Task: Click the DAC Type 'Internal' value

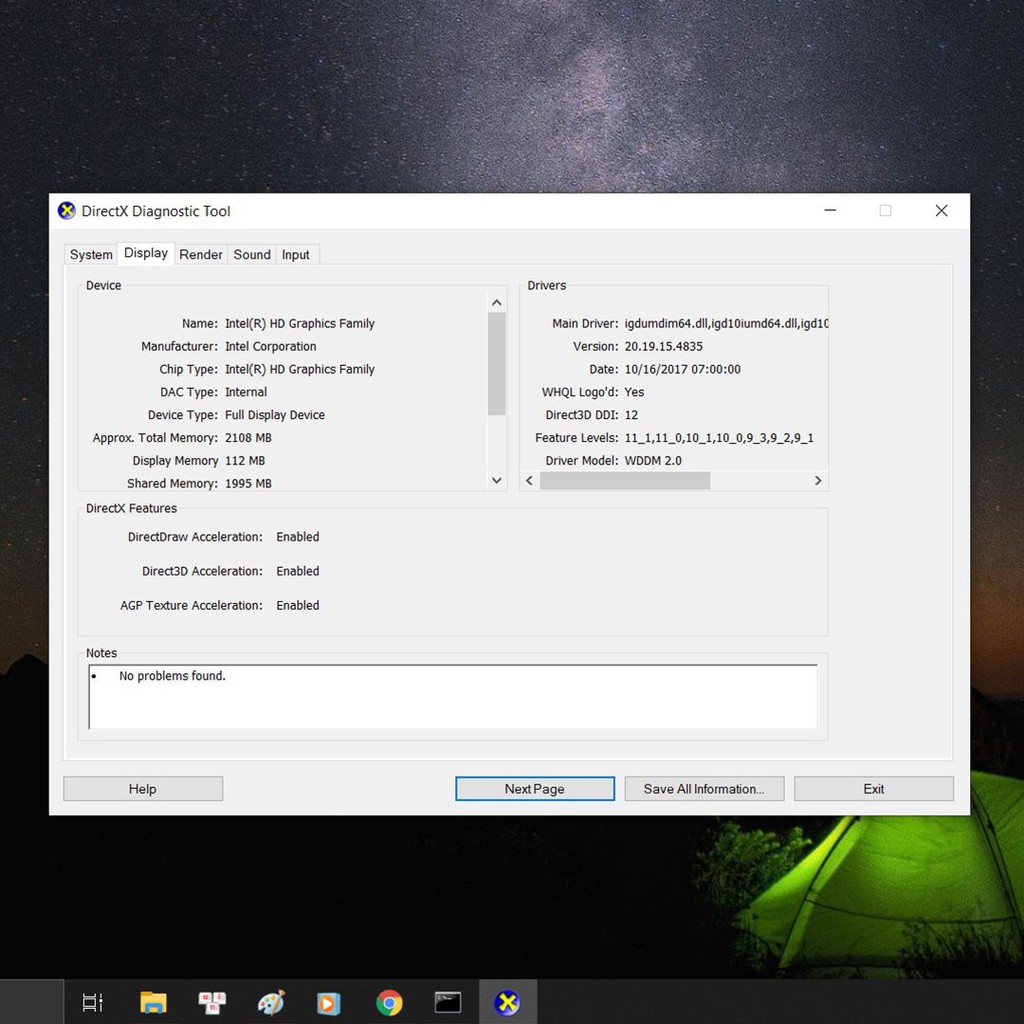Action: 246,392
